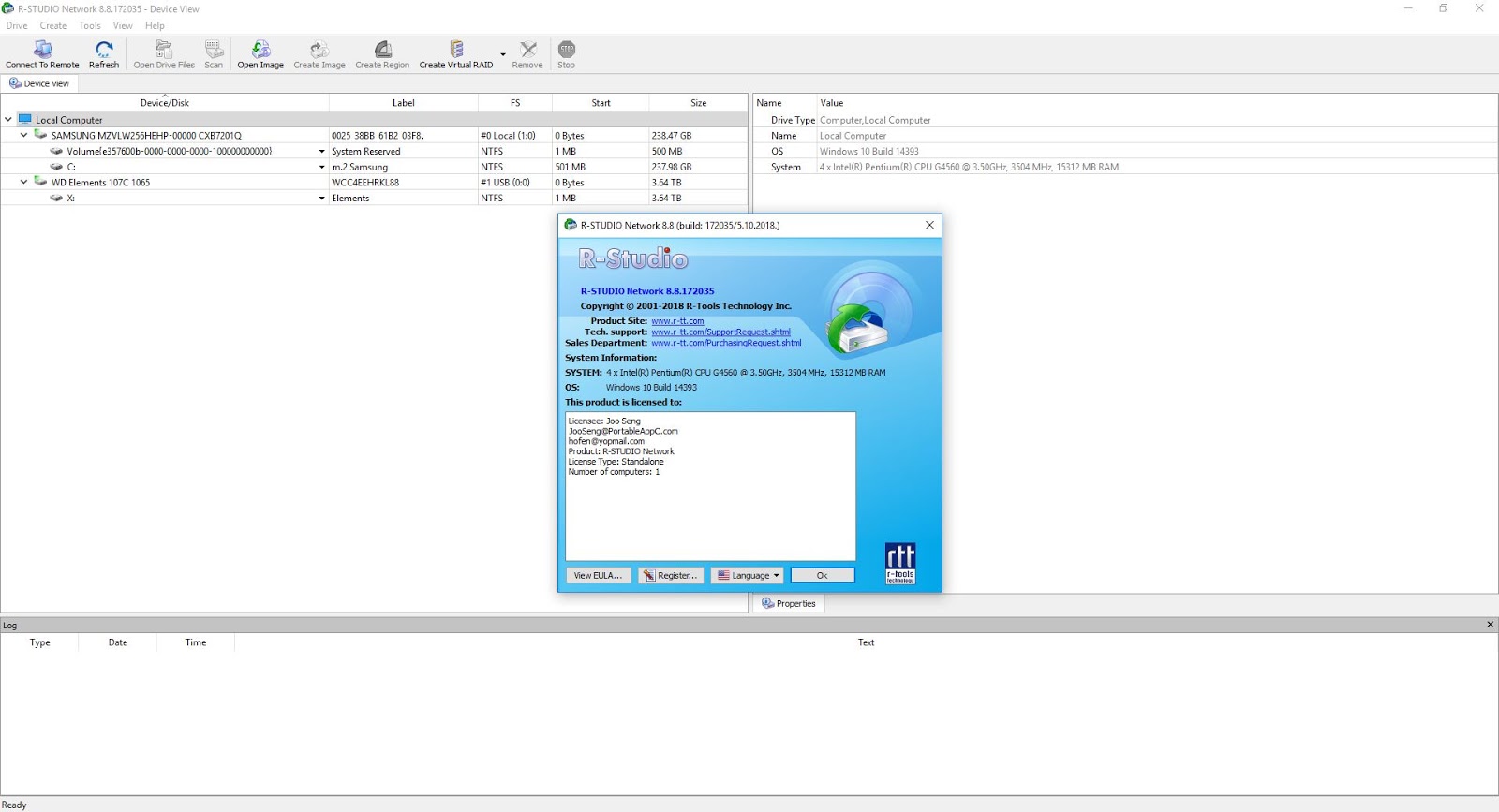The height and width of the screenshot is (812, 1499).
Task: Click the Date column in Log
Action: click(117, 642)
